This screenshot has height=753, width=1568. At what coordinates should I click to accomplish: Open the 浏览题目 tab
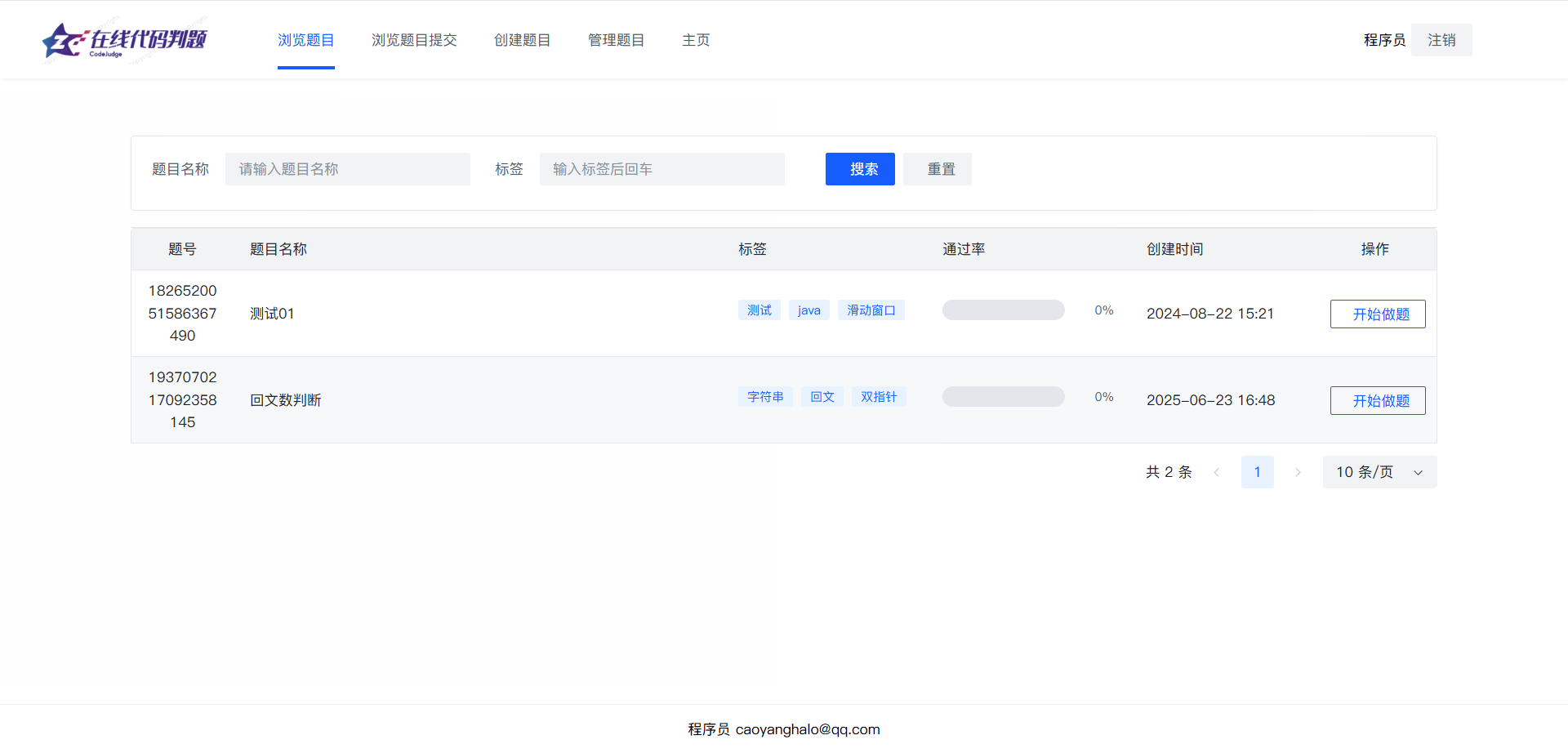click(306, 40)
